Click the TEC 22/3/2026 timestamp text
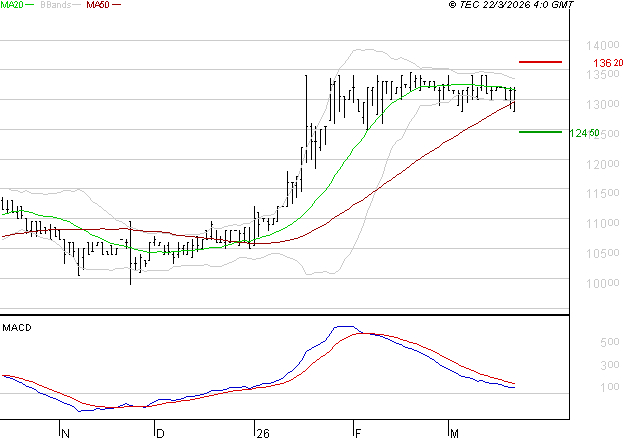Image resolution: width=627 pixels, height=440 pixels. tap(511, 5)
